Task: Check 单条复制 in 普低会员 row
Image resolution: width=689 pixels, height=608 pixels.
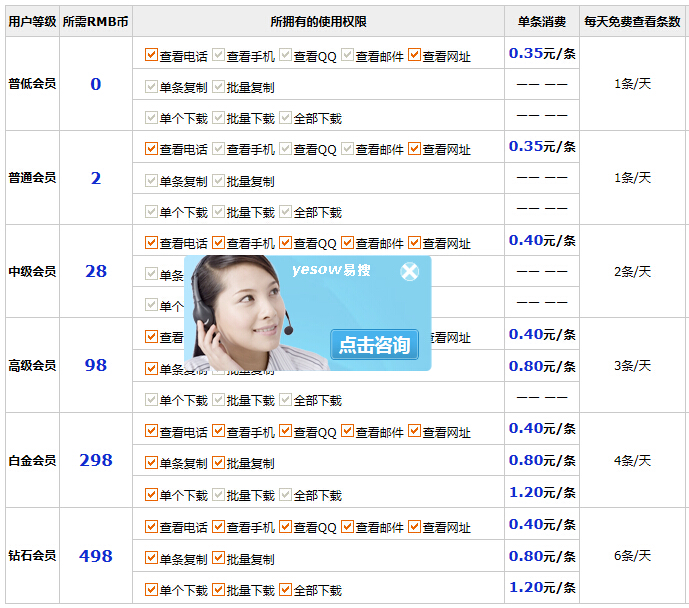Action: point(152,87)
